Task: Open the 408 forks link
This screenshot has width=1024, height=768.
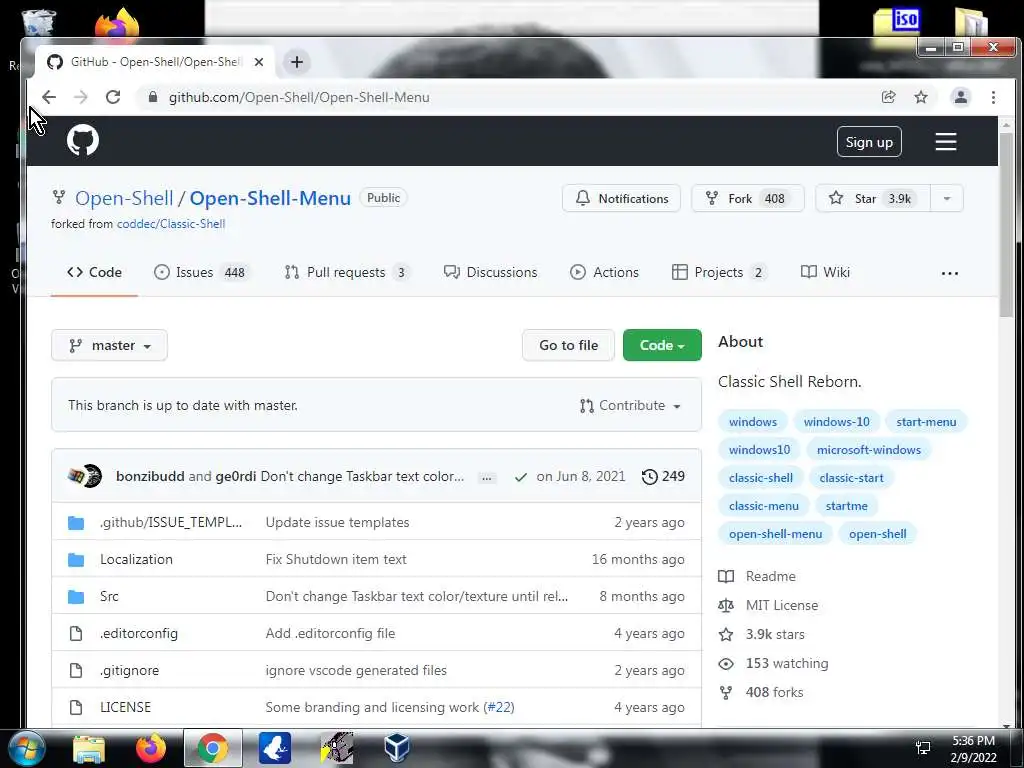Action: click(x=775, y=692)
